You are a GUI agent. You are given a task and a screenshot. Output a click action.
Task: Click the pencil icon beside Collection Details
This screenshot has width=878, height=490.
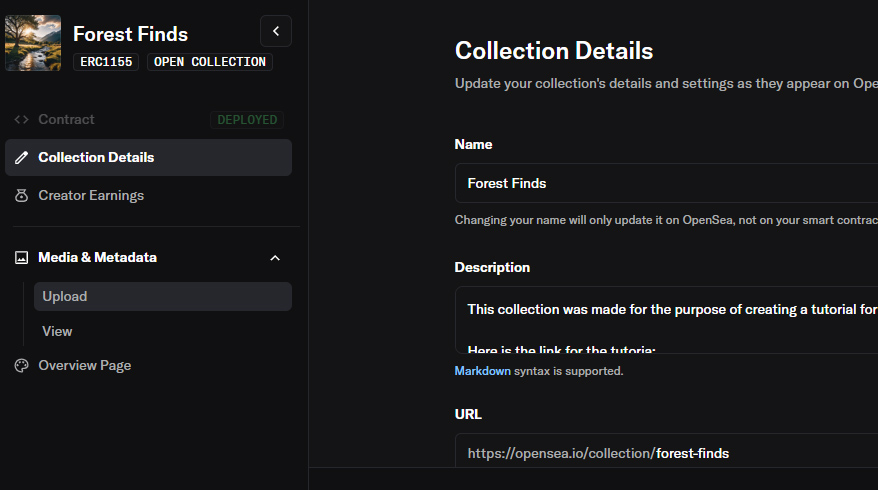[21, 158]
